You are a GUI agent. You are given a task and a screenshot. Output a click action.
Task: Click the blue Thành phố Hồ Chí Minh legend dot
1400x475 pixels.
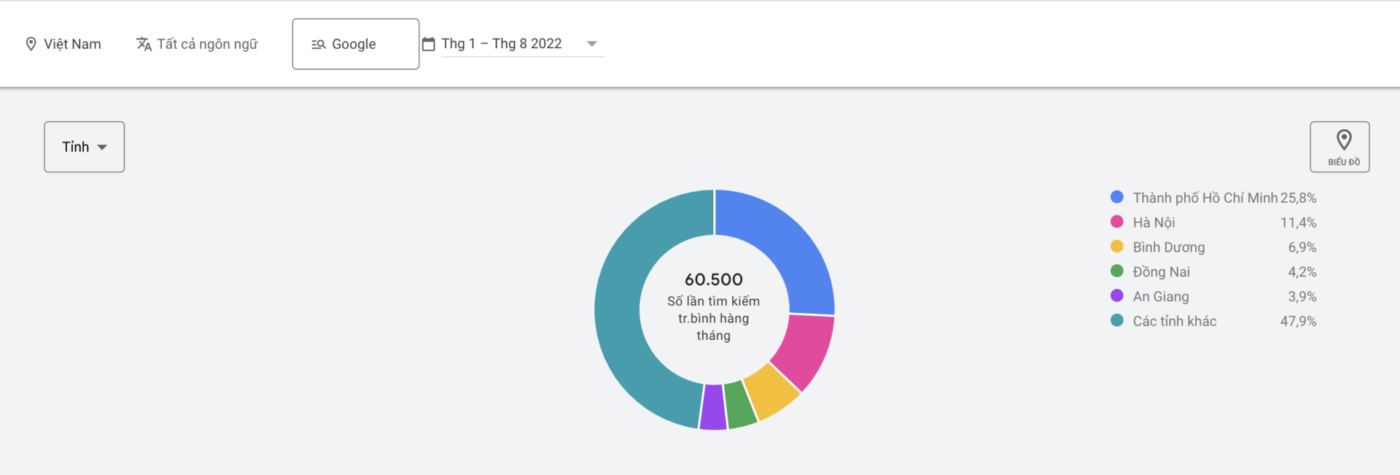1117,198
